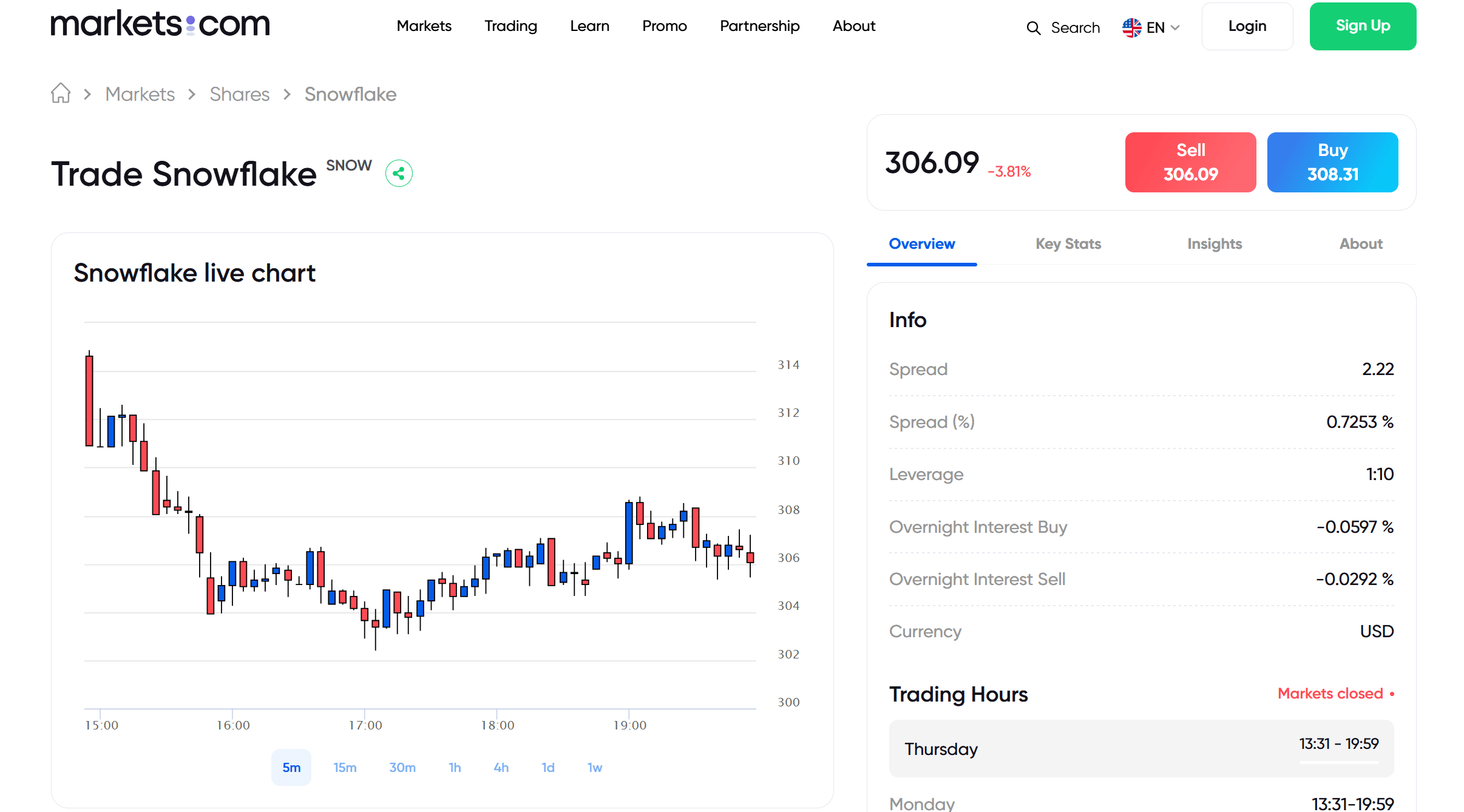
Task: Open the About menu in the top navigation
Action: (x=854, y=26)
